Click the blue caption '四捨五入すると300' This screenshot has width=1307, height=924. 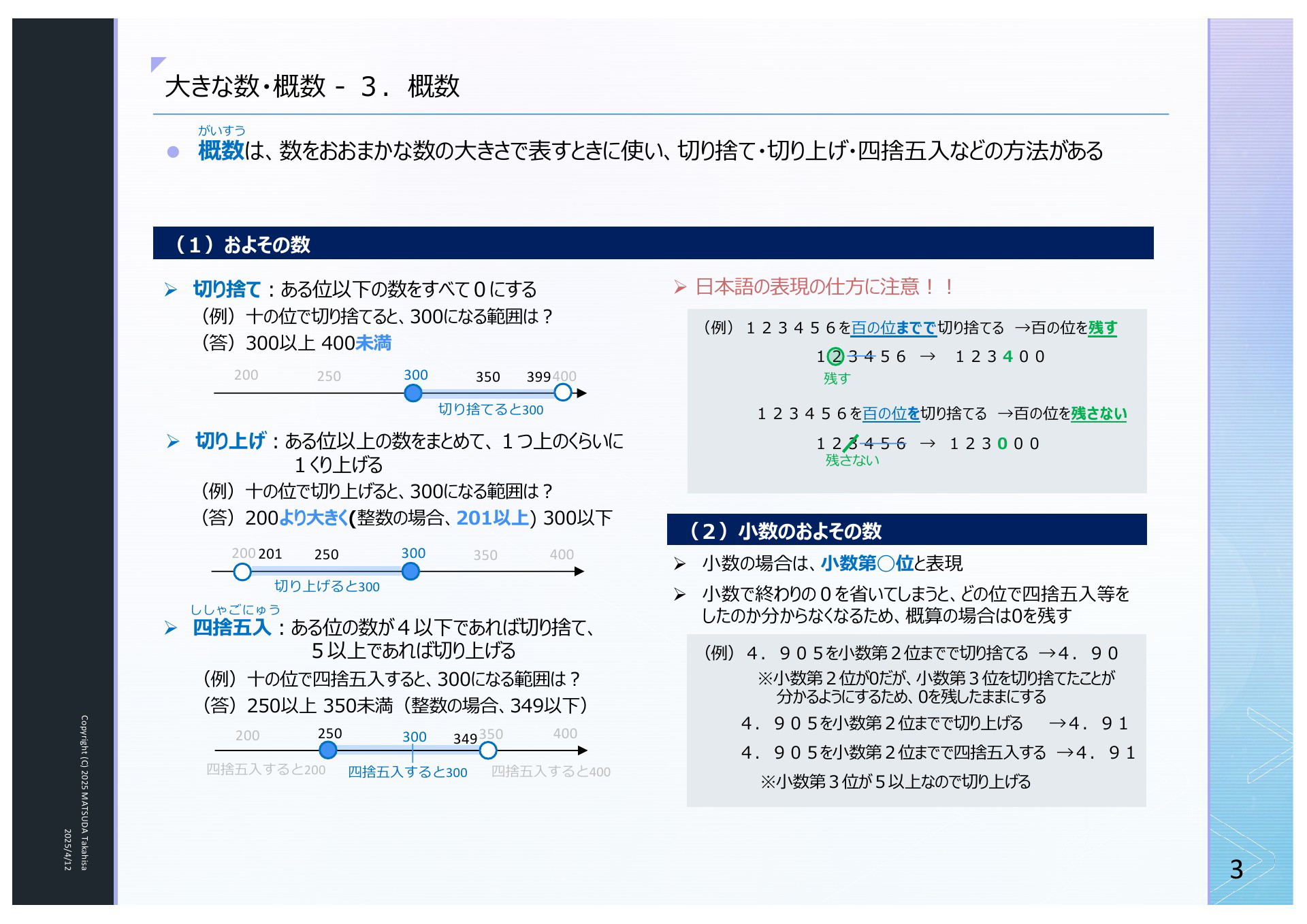click(408, 772)
